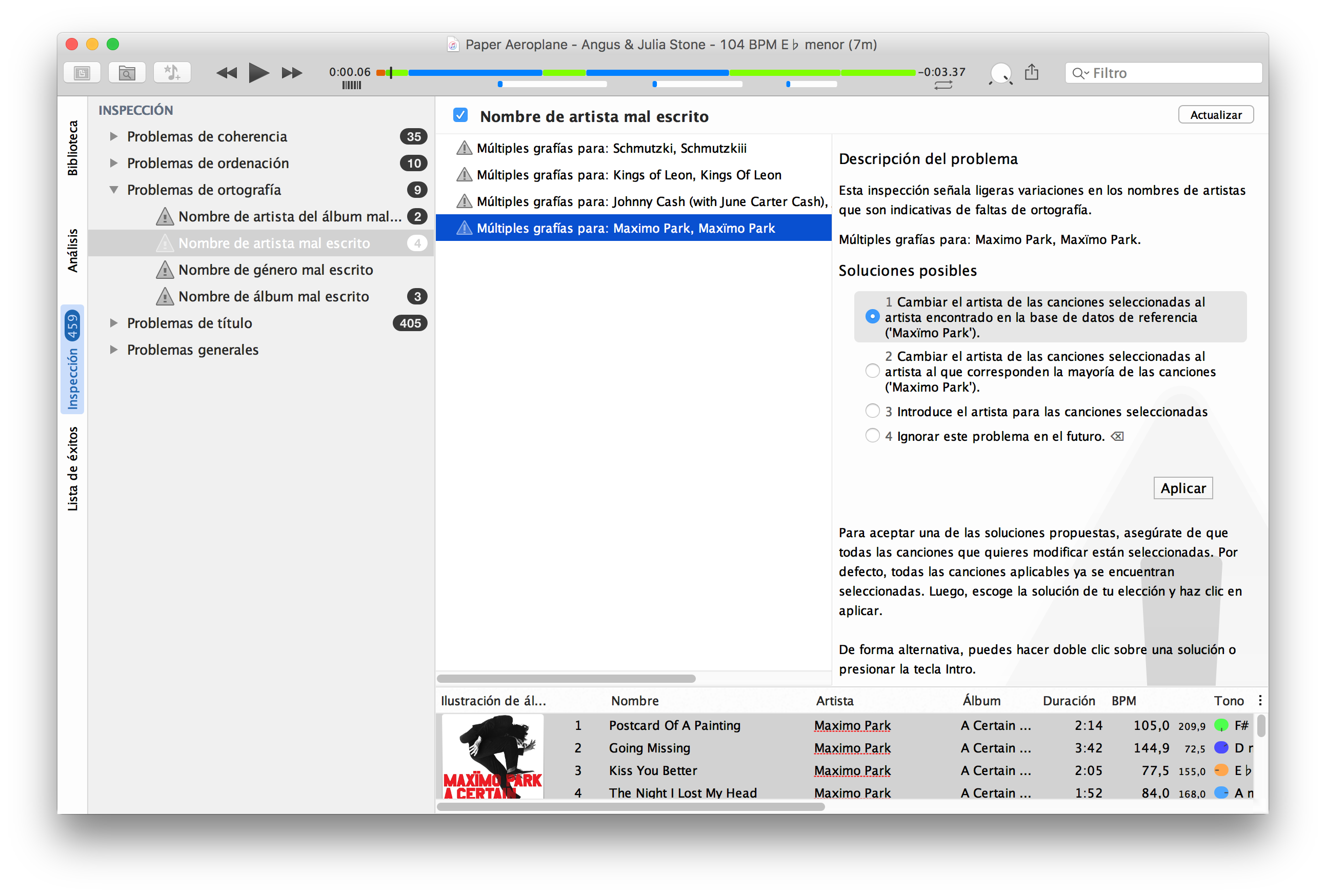Image resolution: width=1326 pixels, height=896 pixels.
Task: Select 'Múltiples grafías para: Kings of Leon' row
Action: 633,175
